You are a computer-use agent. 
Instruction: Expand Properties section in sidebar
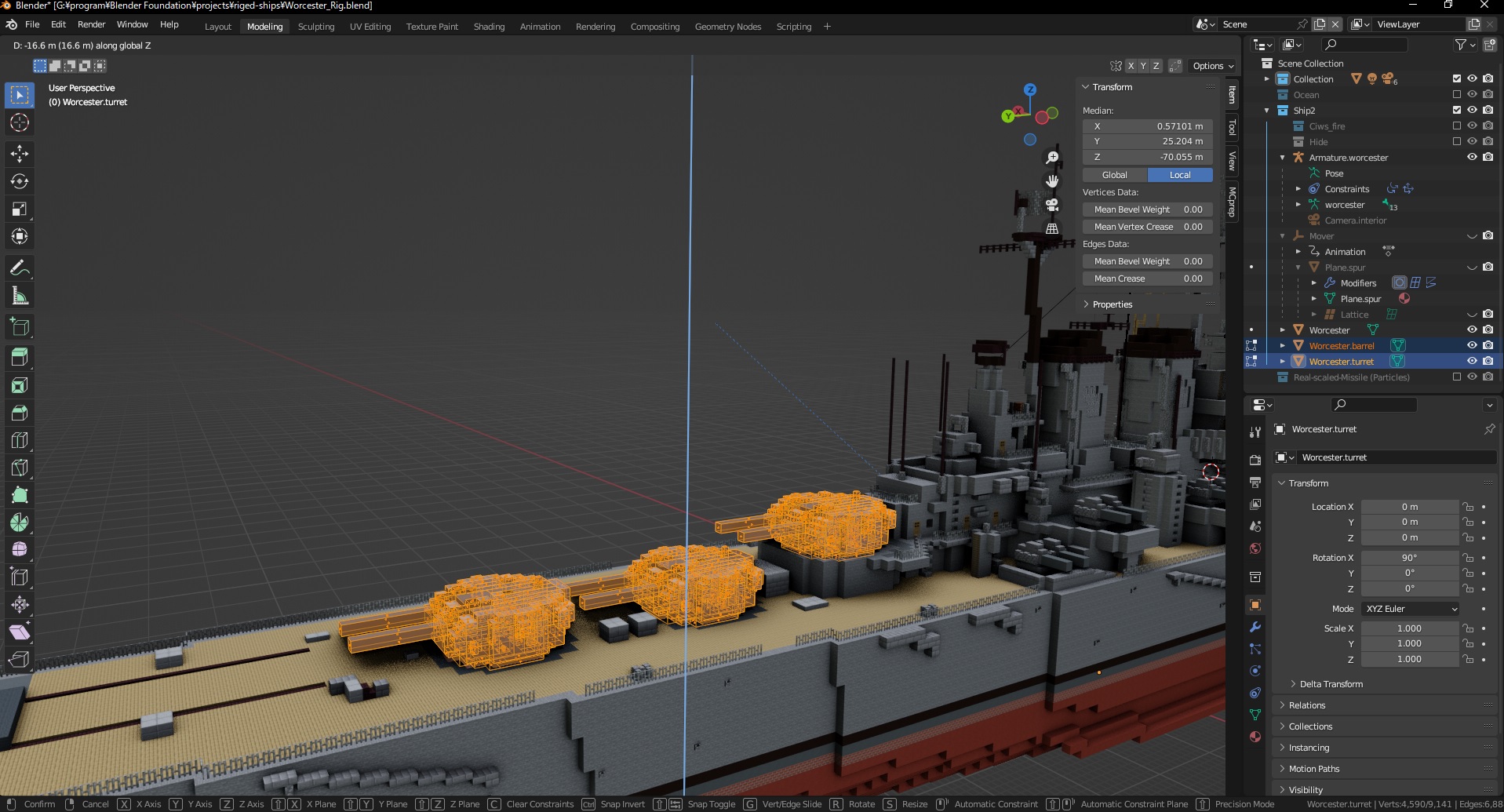(1112, 304)
